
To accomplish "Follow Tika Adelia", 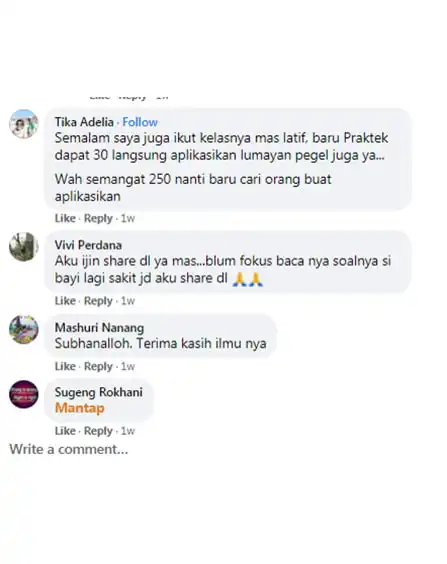I will coord(140,122).
